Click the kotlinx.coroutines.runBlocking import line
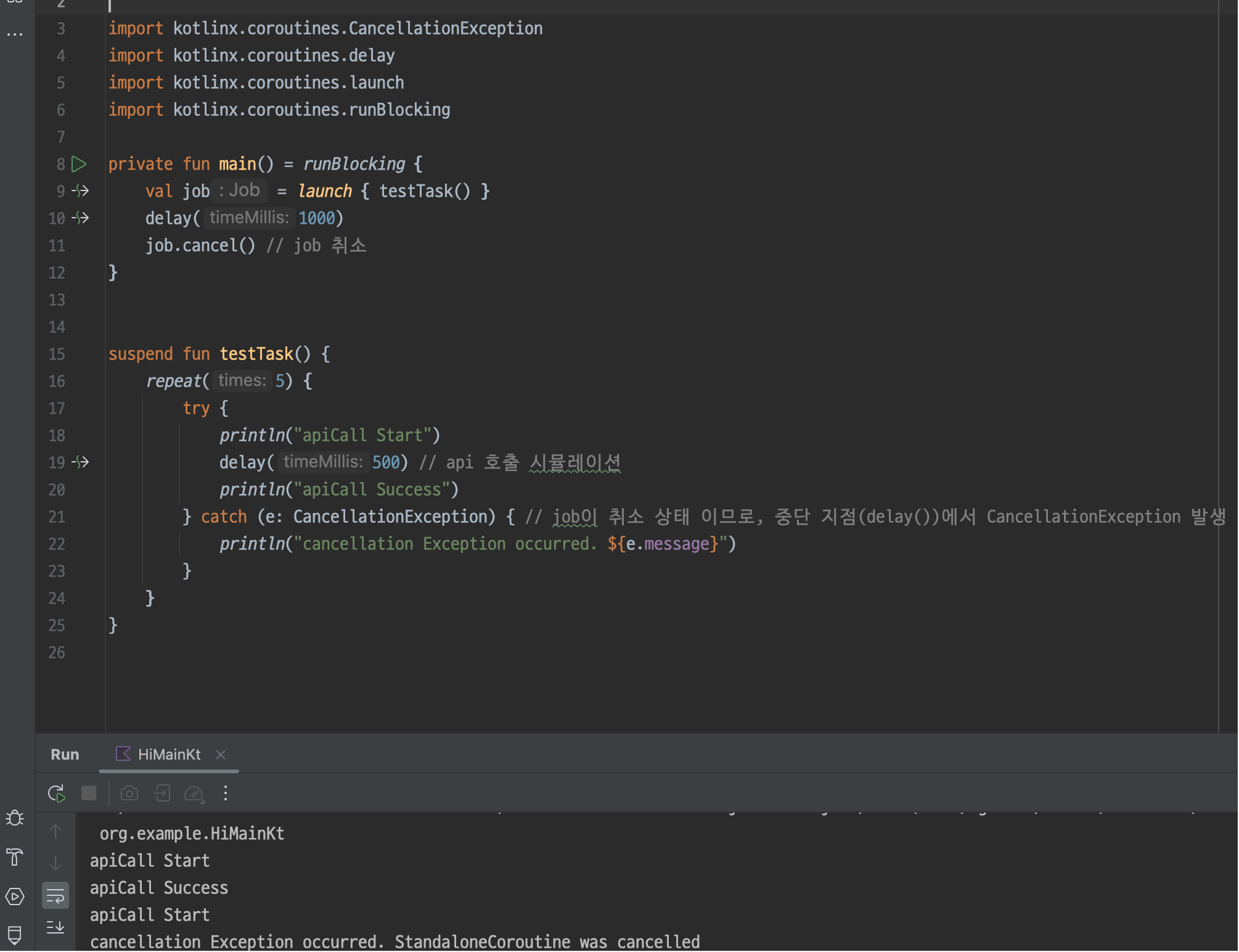Viewport: 1239px width, 952px height. click(279, 110)
